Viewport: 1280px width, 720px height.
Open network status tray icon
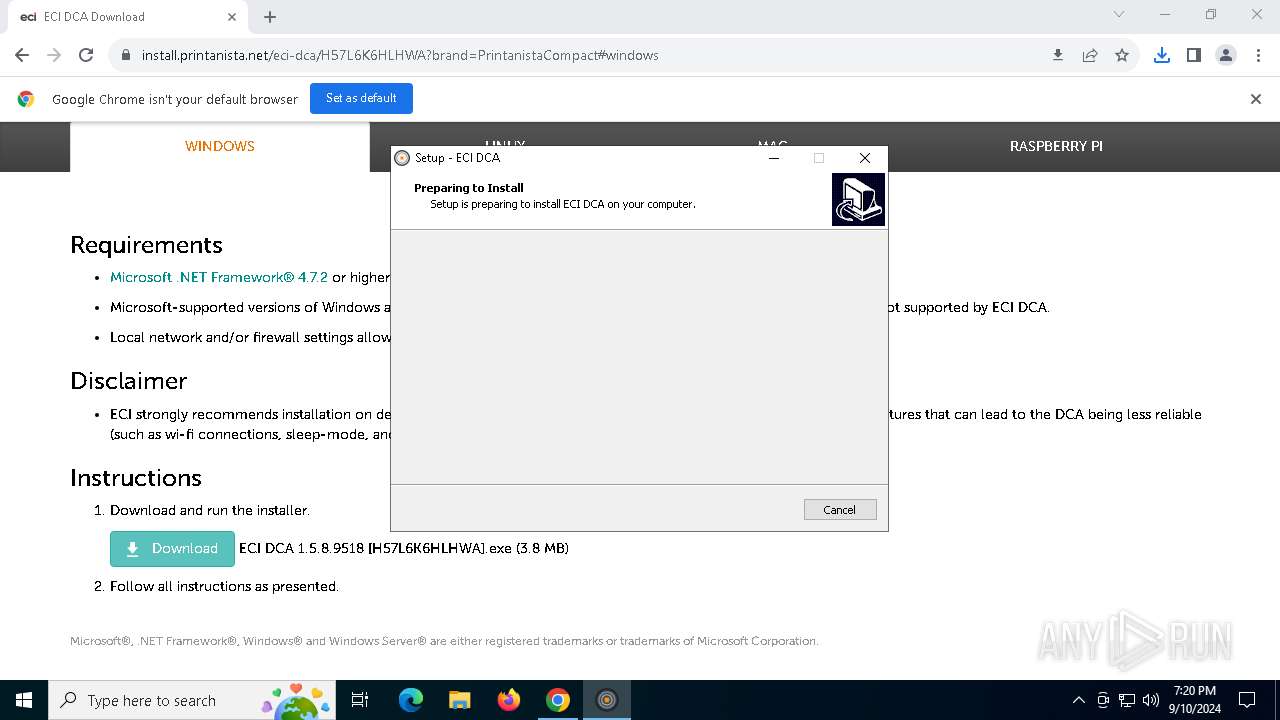pyautogui.click(x=1127, y=700)
